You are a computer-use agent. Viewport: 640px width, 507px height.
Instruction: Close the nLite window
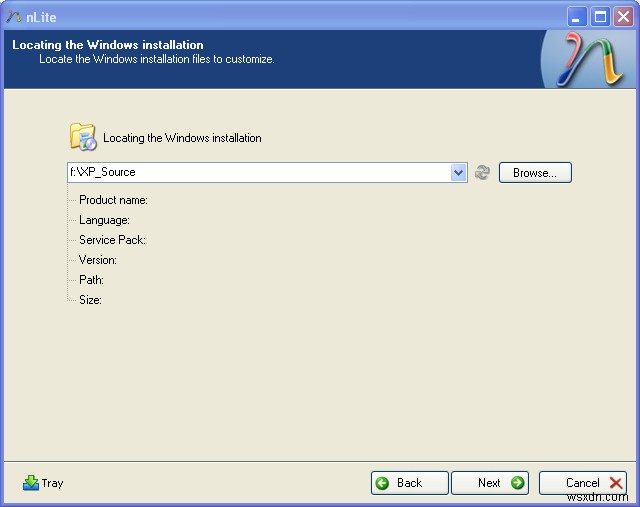pyautogui.click(x=624, y=17)
